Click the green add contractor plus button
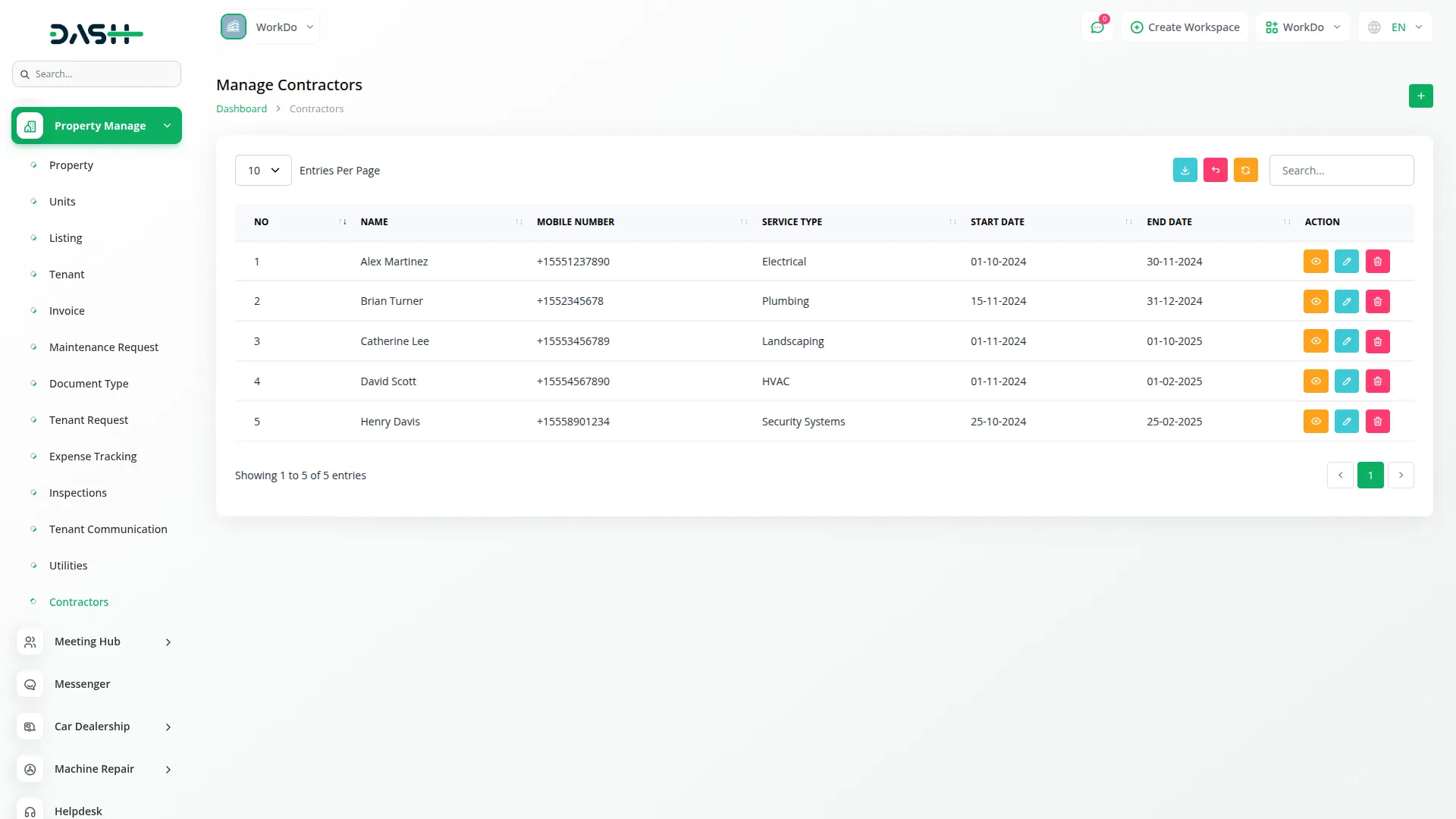 point(1420,96)
